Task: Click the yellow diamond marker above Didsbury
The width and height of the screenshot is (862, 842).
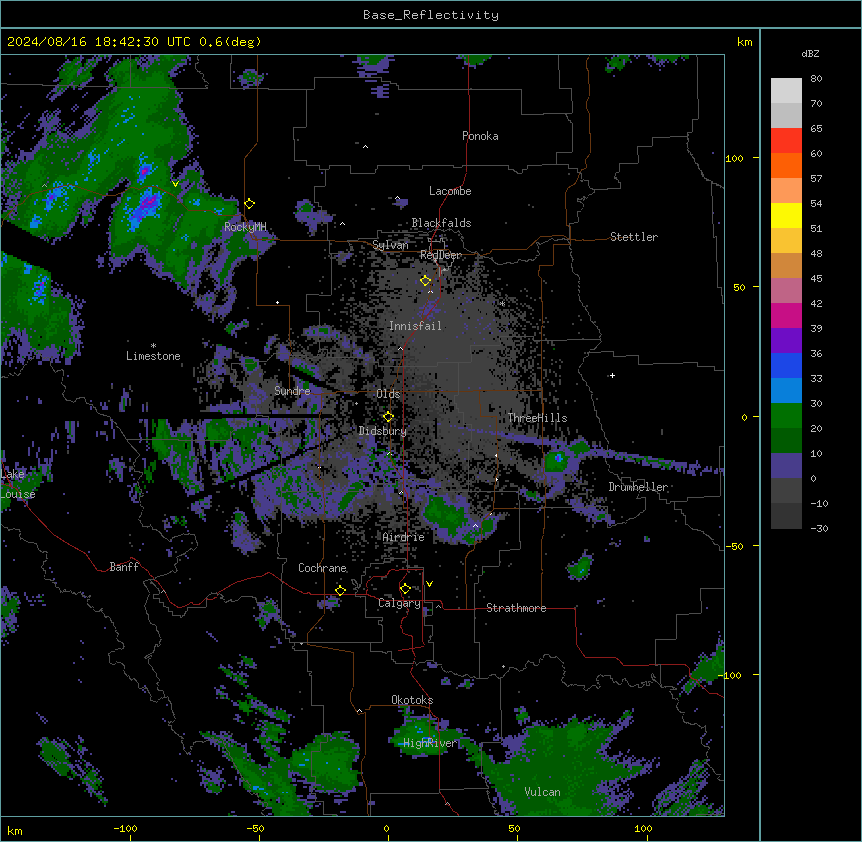Action: pos(388,417)
